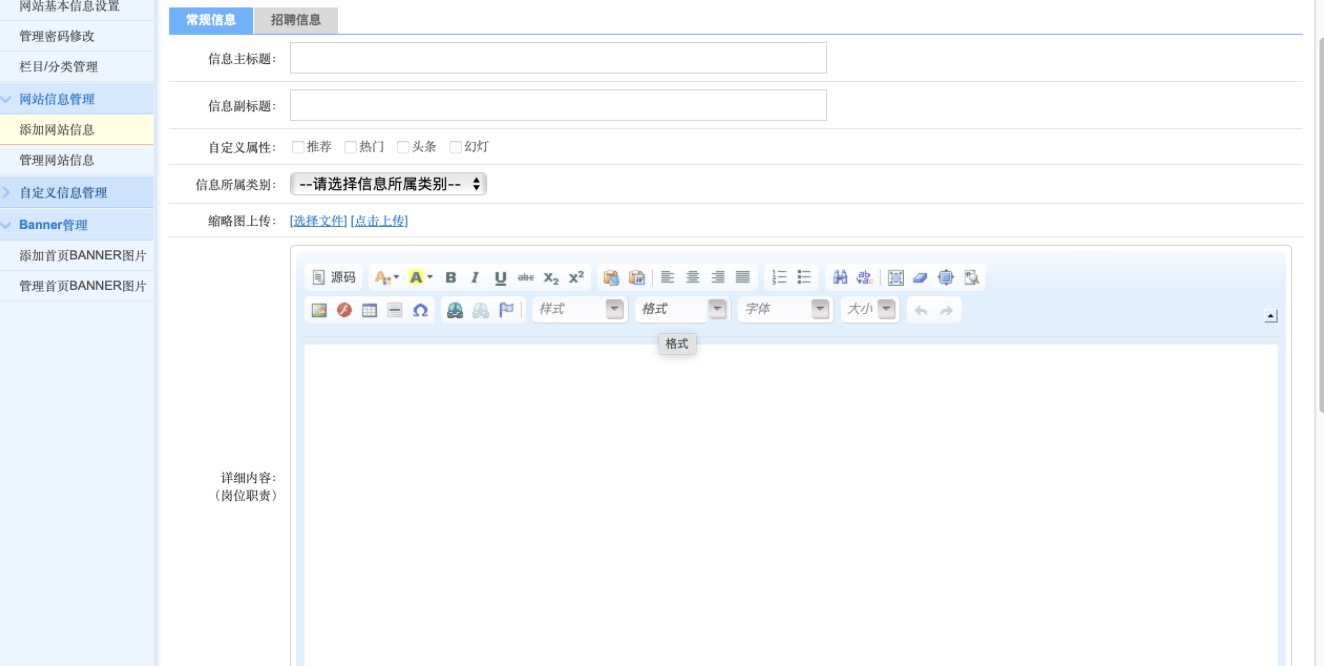Click the italic formatting icon
1324x666 pixels.
pyautogui.click(x=475, y=278)
